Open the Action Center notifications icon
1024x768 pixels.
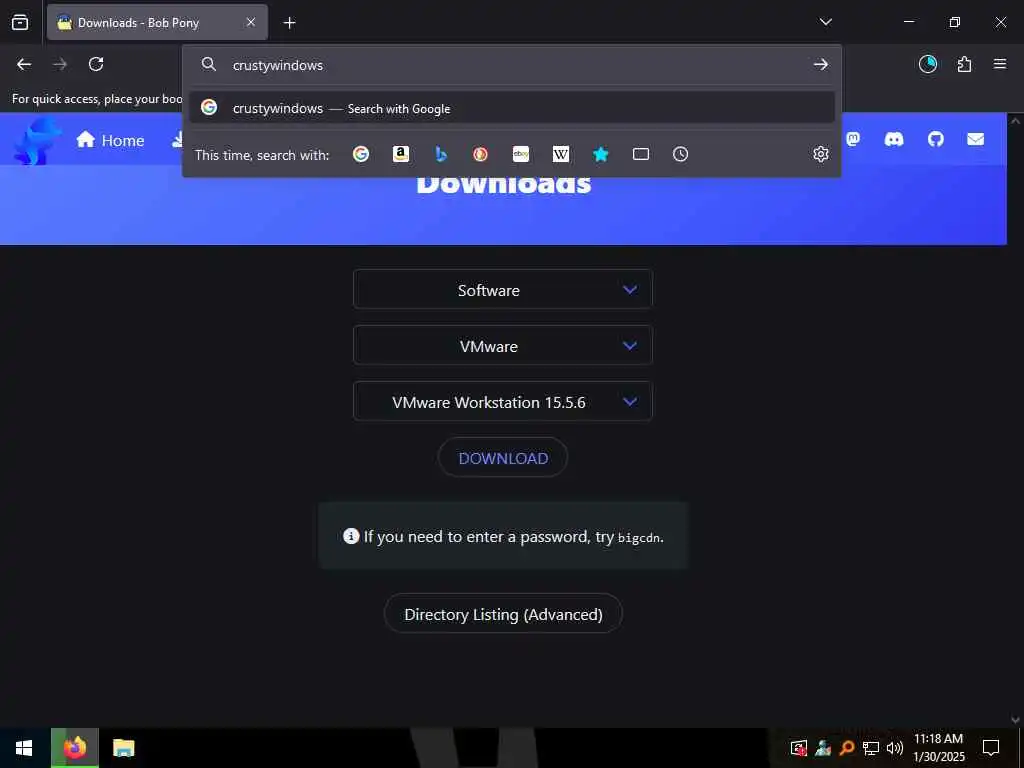point(991,748)
